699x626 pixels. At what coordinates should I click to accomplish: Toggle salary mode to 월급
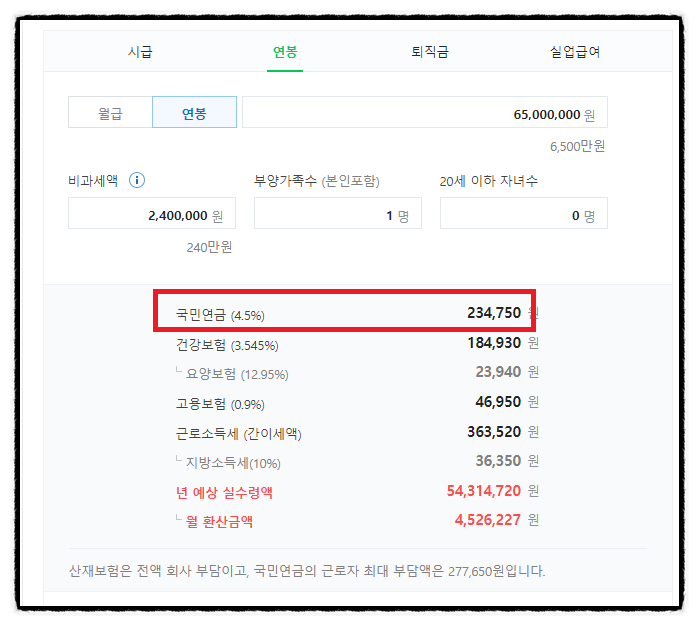click(x=110, y=113)
